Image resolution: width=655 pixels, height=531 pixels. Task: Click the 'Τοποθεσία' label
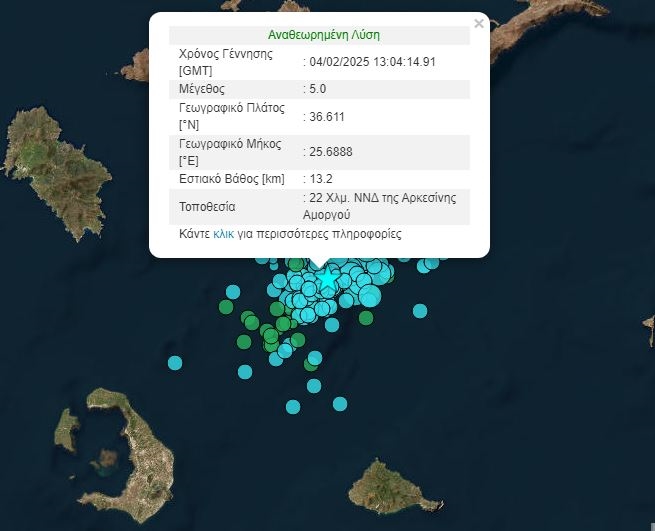(x=207, y=207)
